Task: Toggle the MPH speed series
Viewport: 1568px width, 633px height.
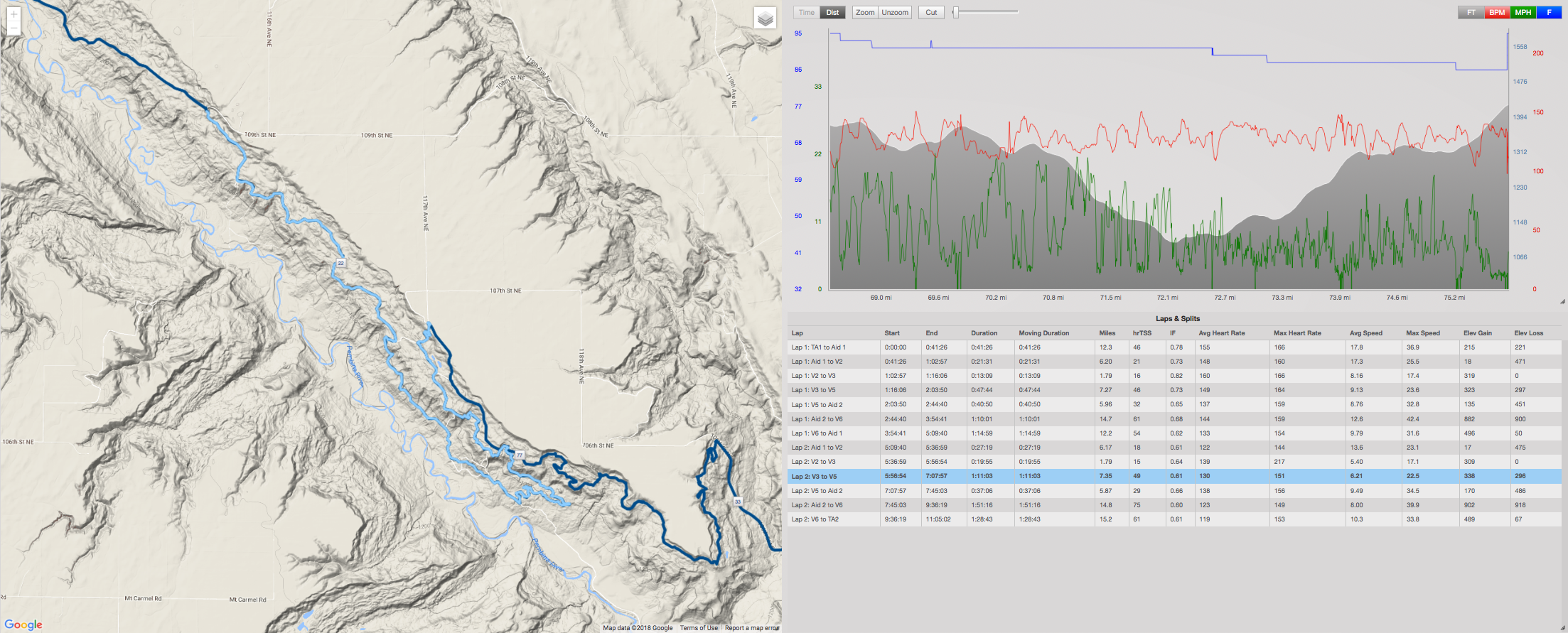Action: [x=1523, y=12]
